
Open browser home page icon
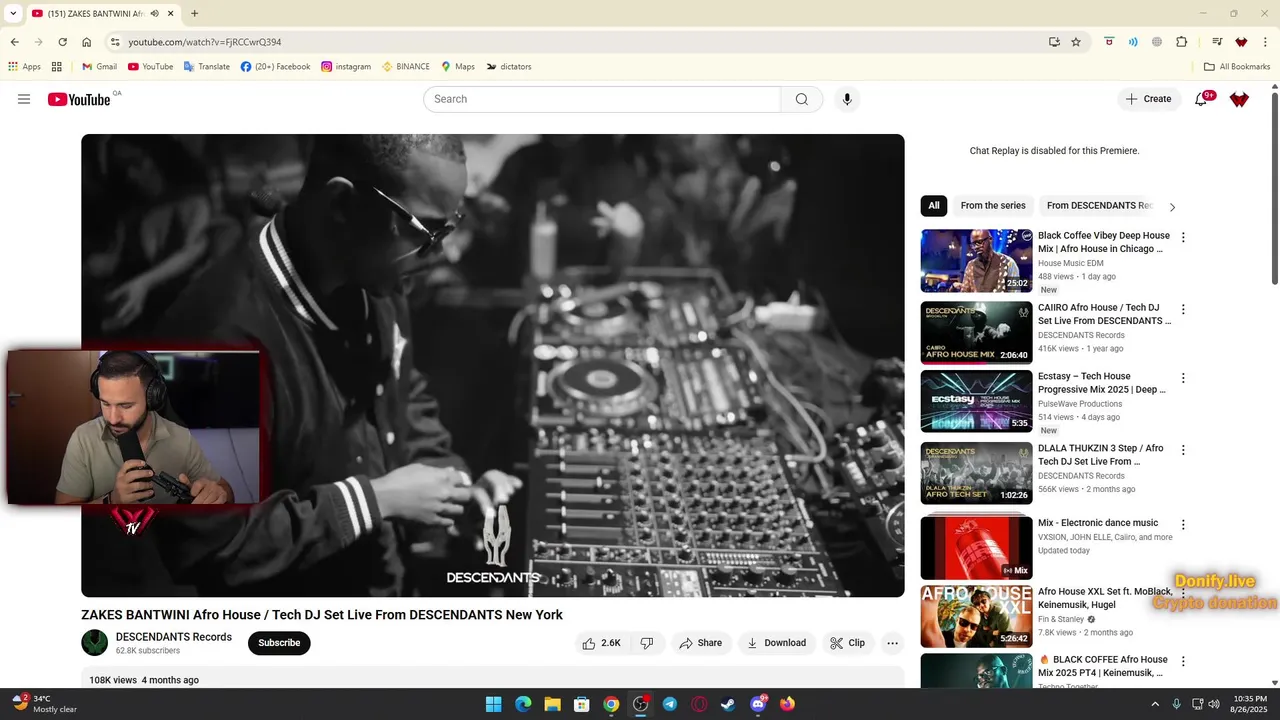pos(87,42)
